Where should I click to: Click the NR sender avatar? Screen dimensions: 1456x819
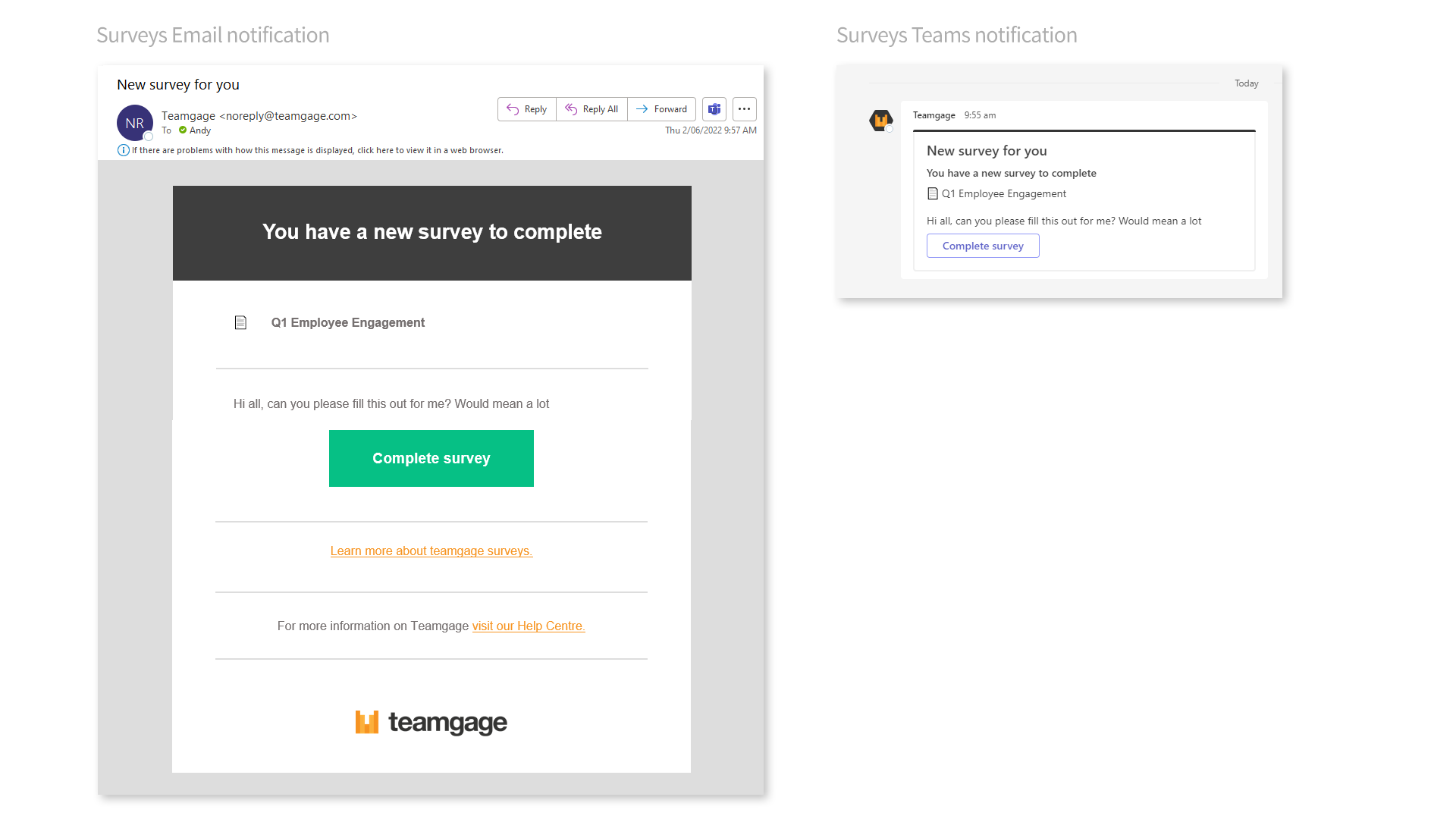coord(135,123)
